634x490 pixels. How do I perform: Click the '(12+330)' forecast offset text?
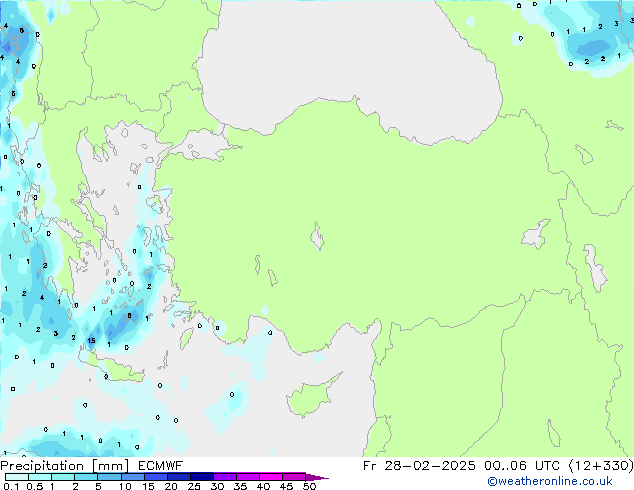click(601, 466)
